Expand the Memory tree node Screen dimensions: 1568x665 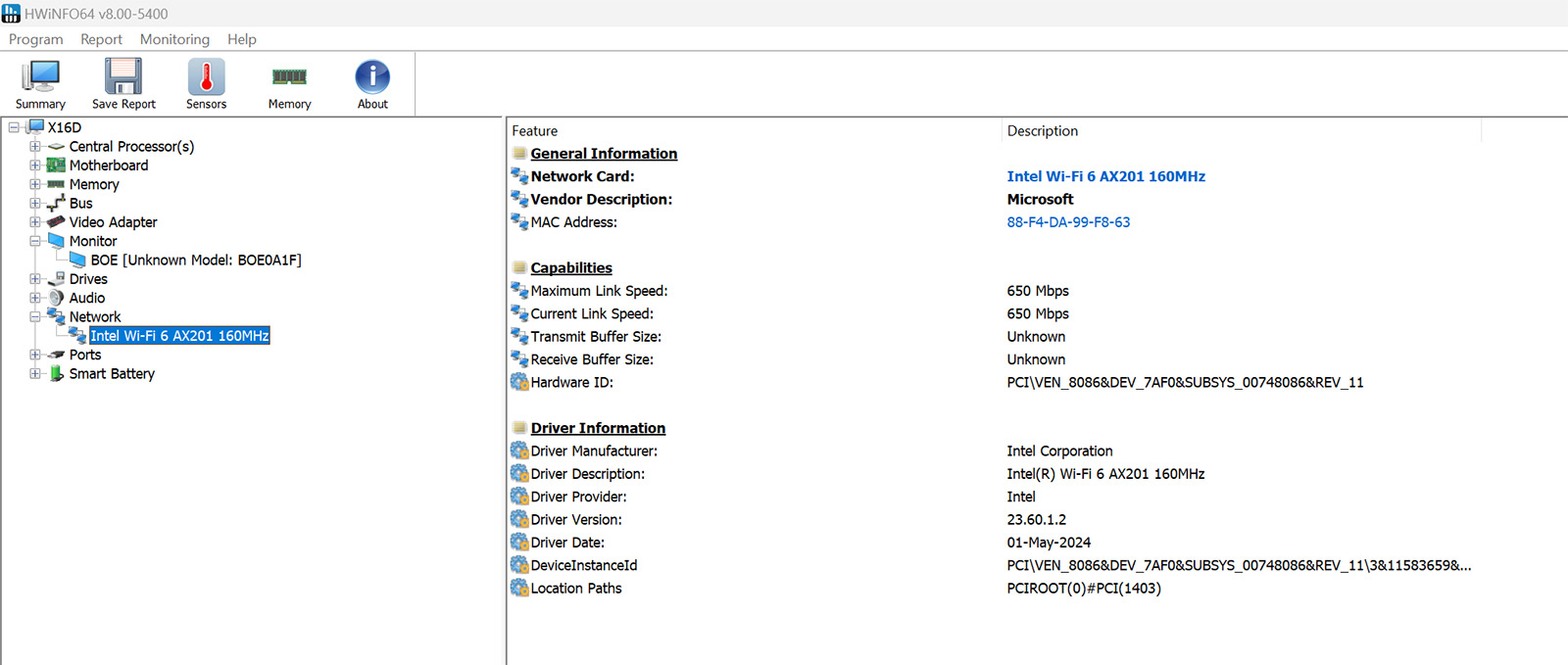(x=35, y=184)
